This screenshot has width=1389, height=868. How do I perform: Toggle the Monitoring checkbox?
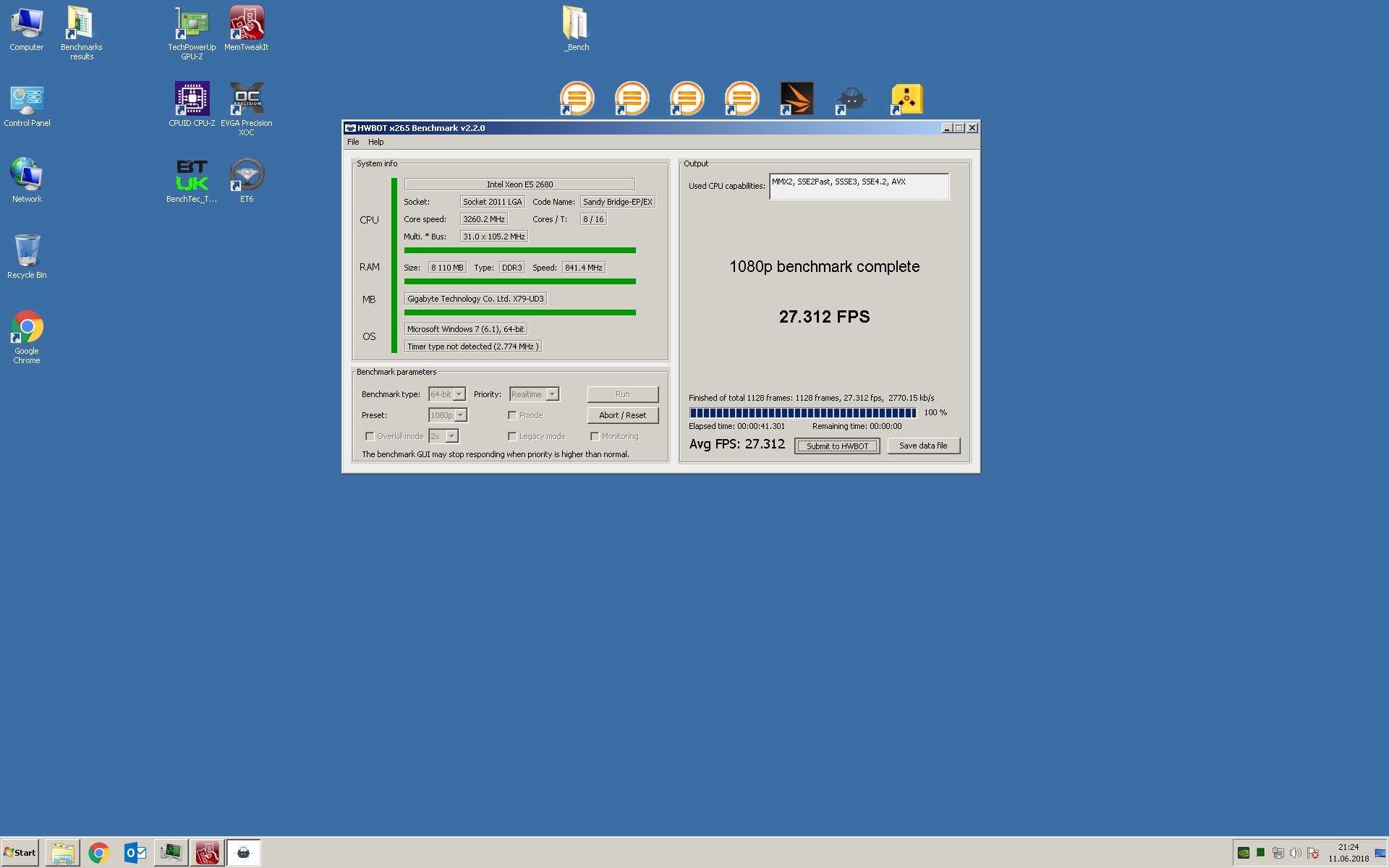tap(595, 436)
